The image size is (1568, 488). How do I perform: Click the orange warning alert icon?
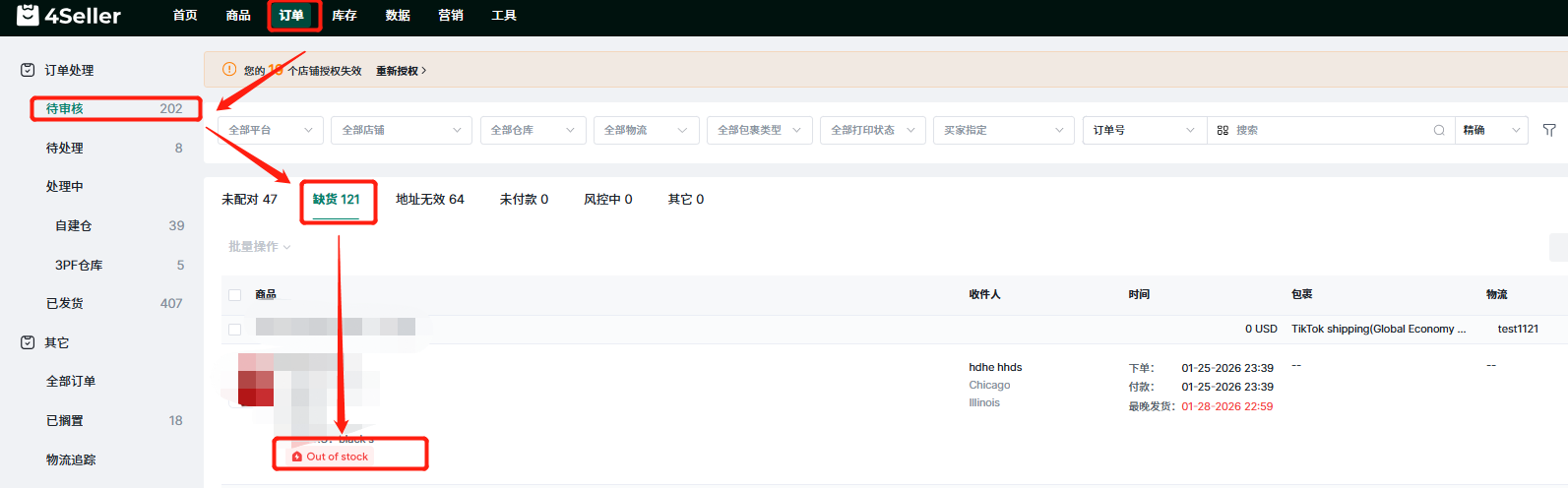click(x=229, y=70)
